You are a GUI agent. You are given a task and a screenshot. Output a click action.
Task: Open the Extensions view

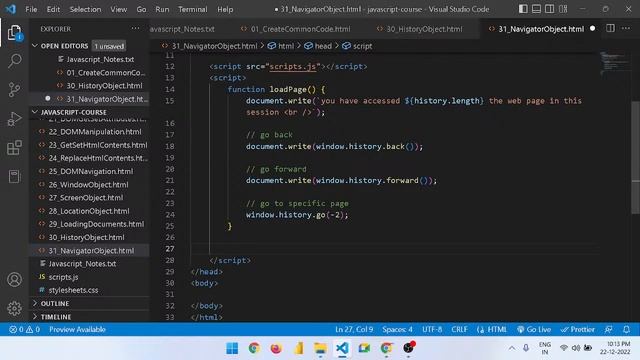tap(14, 148)
